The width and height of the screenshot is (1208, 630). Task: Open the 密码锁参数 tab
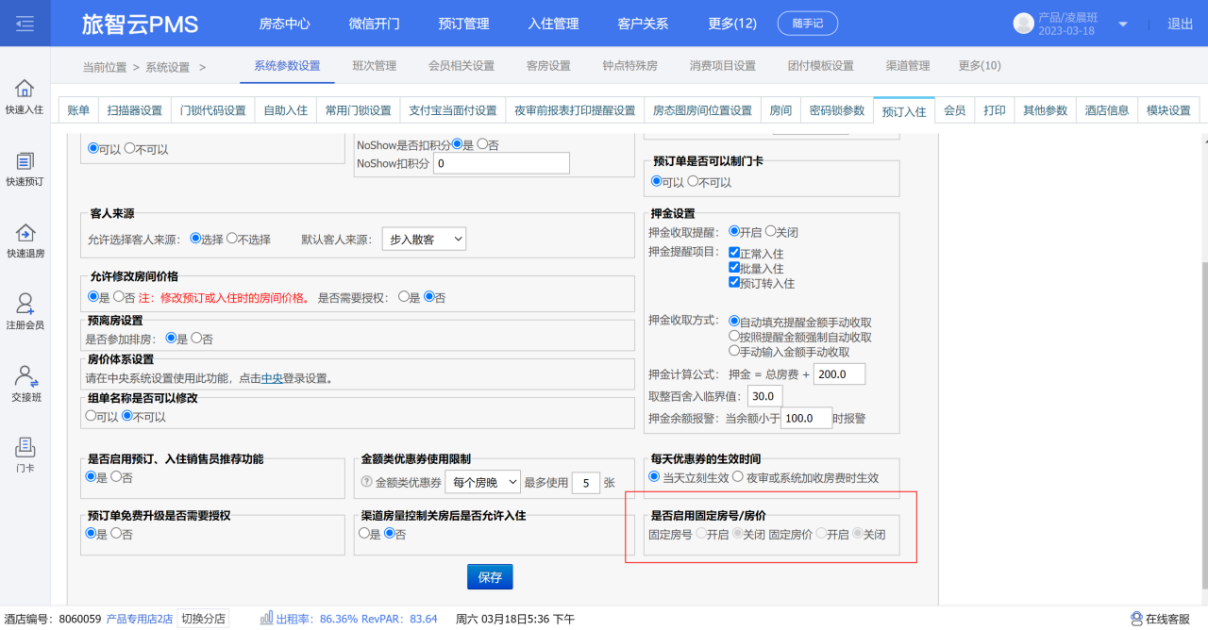click(x=837, y=111)
